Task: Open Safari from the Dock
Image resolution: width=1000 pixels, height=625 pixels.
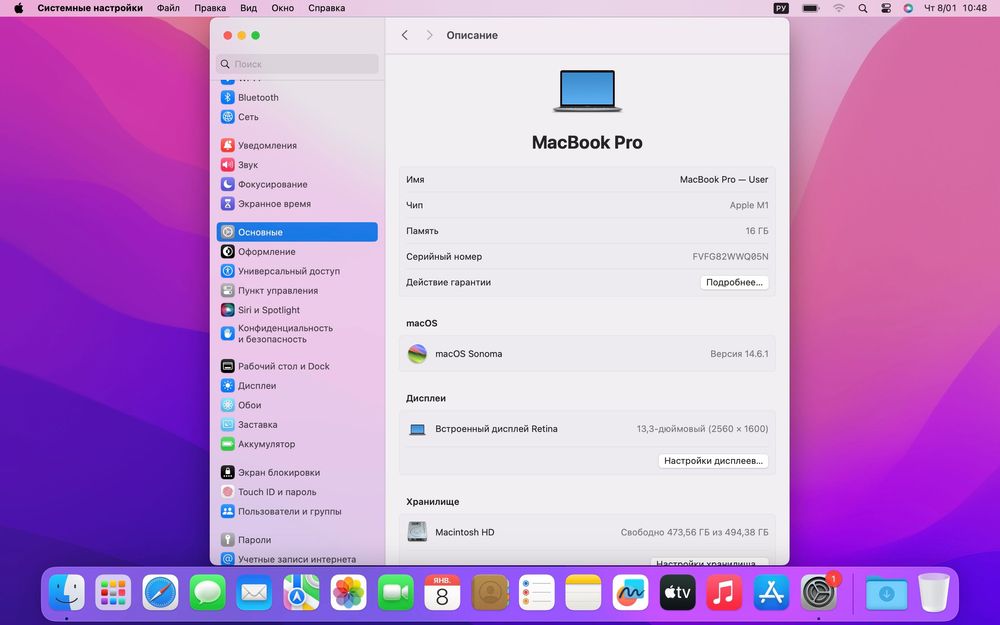Action: [160, 592]
